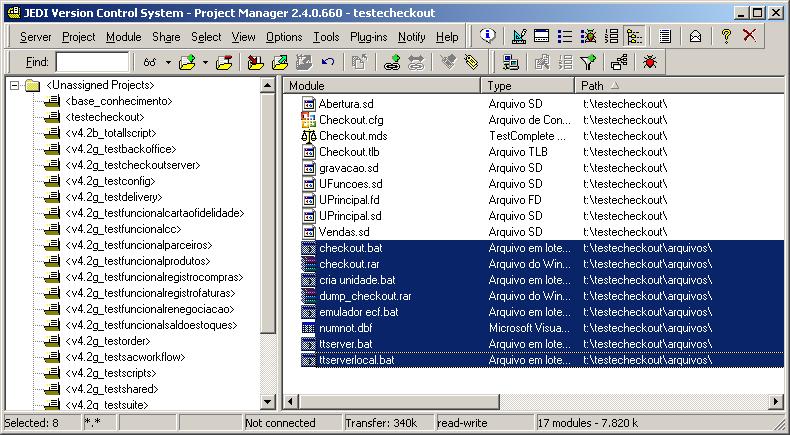Viewport: 790px width, 435px height.
Task: Select the base_conhecimento project in tree
Action: [x=119, y=101]
